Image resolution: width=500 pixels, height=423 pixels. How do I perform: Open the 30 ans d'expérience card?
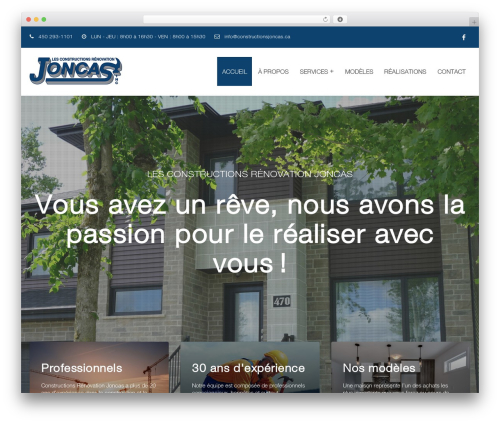(250, 367)
